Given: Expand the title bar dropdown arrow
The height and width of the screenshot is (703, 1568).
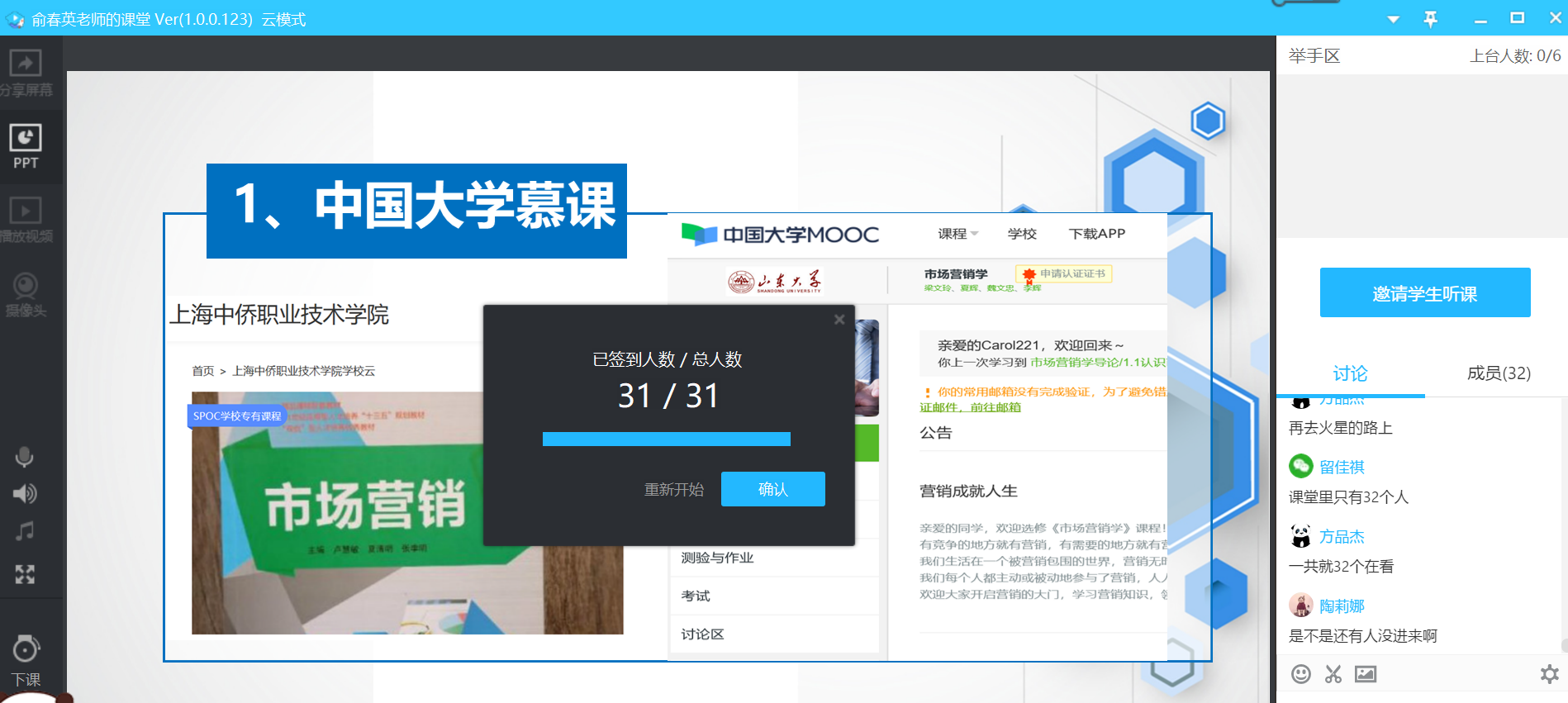Looking at the screenshot, I should pyautogui.click(x=1393, y=19).
